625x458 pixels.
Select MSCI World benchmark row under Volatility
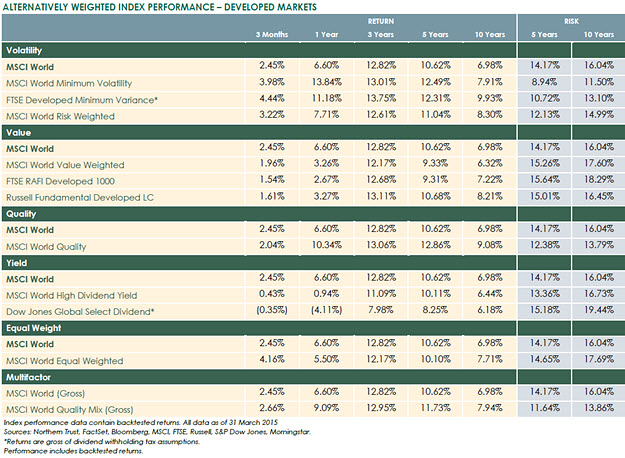[x=313, y=67]
